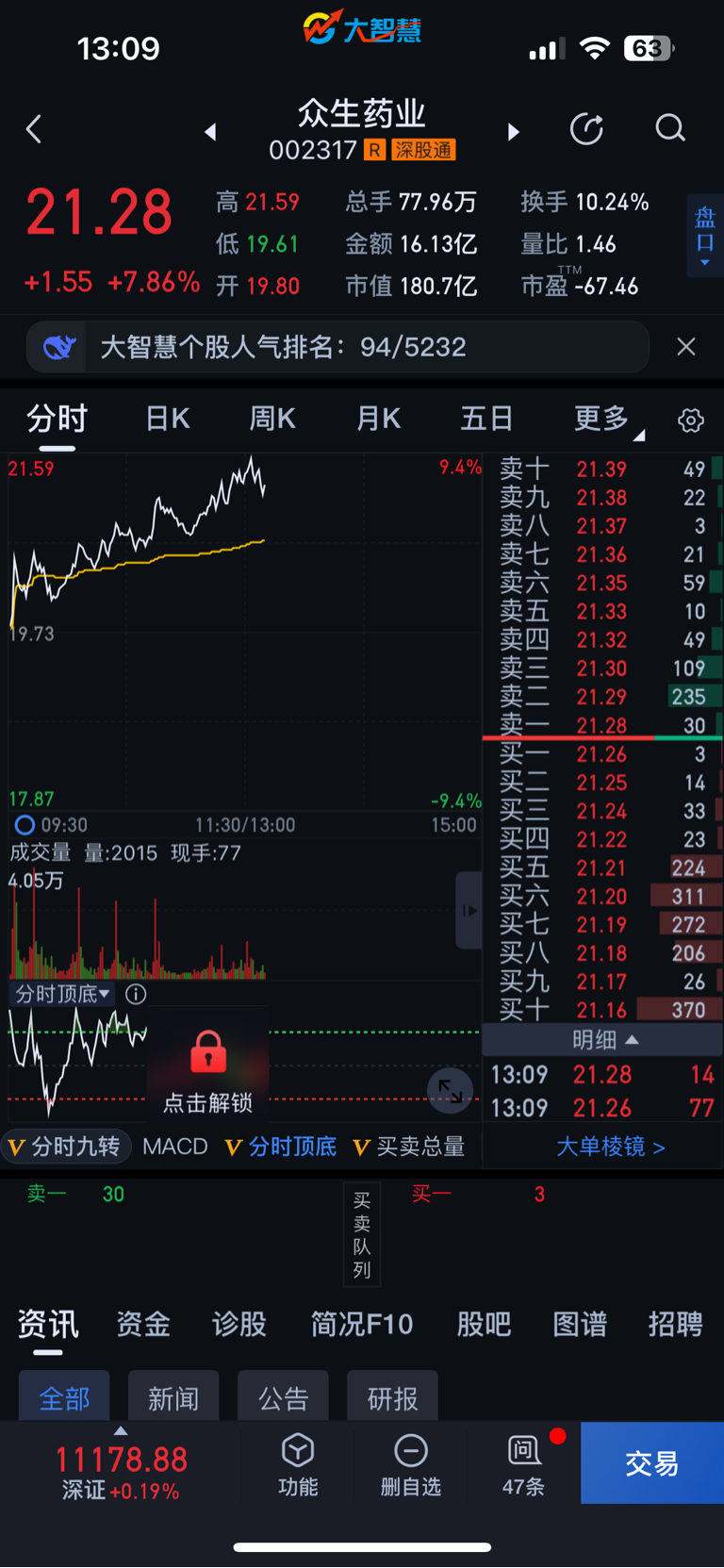This screenshot has width=724, height=1568.
Task: Tap the red lock 点击解锁 button
Action: click(208, 1071)
